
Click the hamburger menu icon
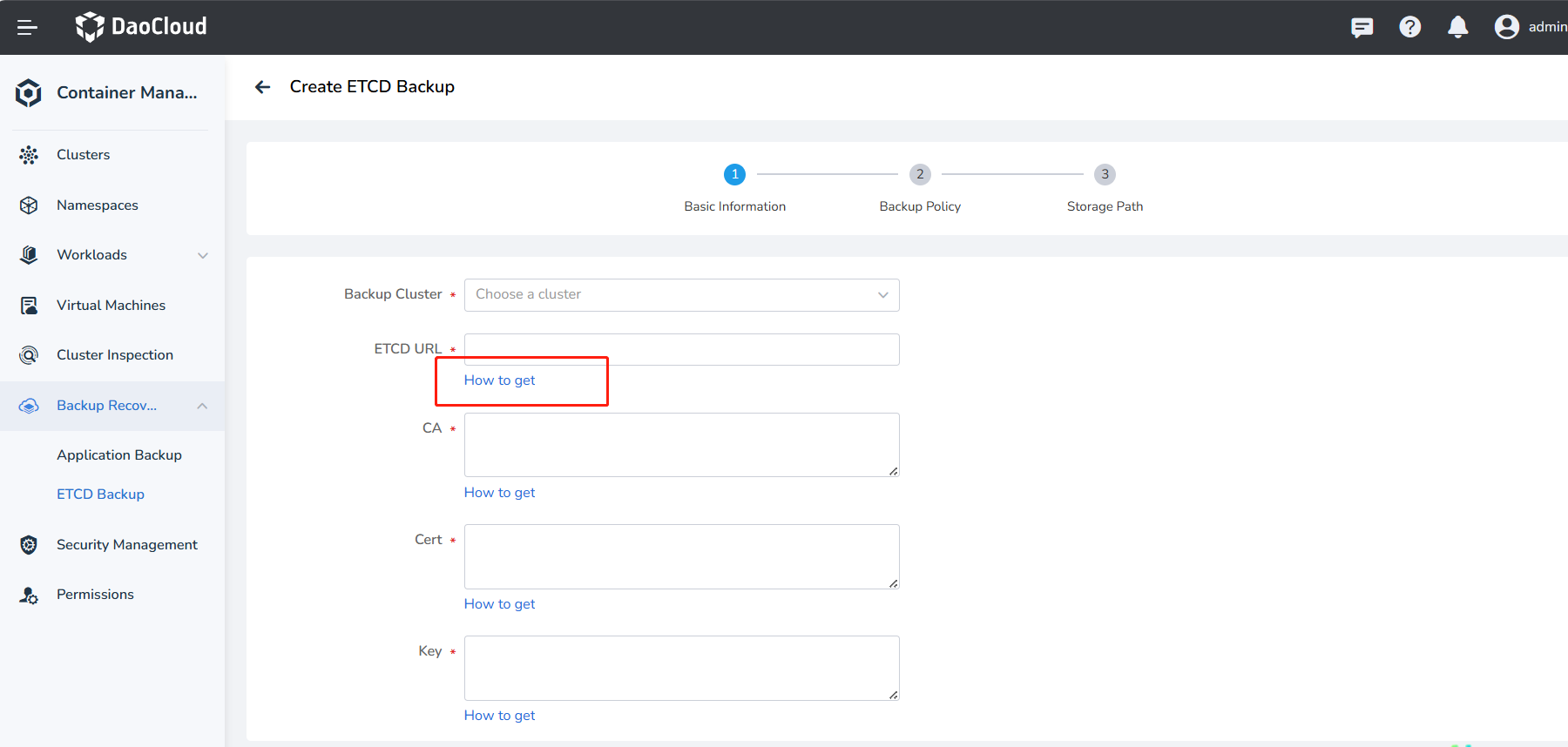[27, 27]
